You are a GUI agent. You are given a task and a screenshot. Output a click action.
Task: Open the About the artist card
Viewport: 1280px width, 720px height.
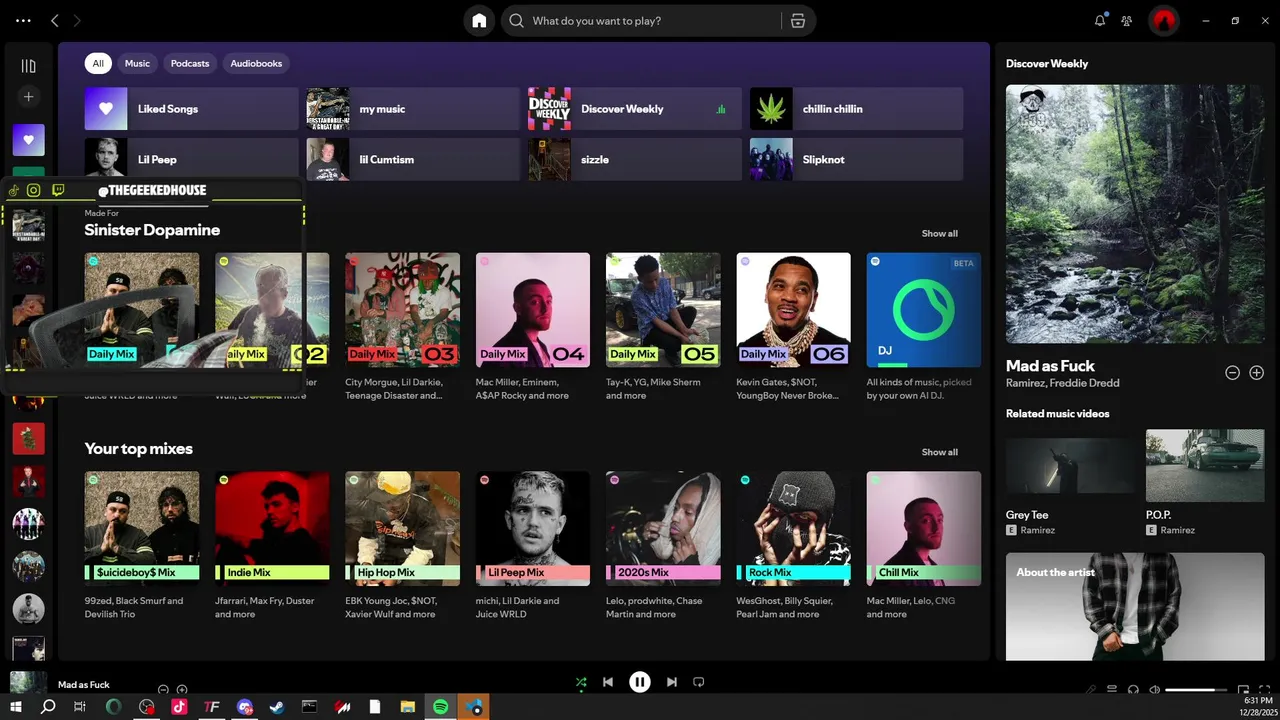(1136, 606)
